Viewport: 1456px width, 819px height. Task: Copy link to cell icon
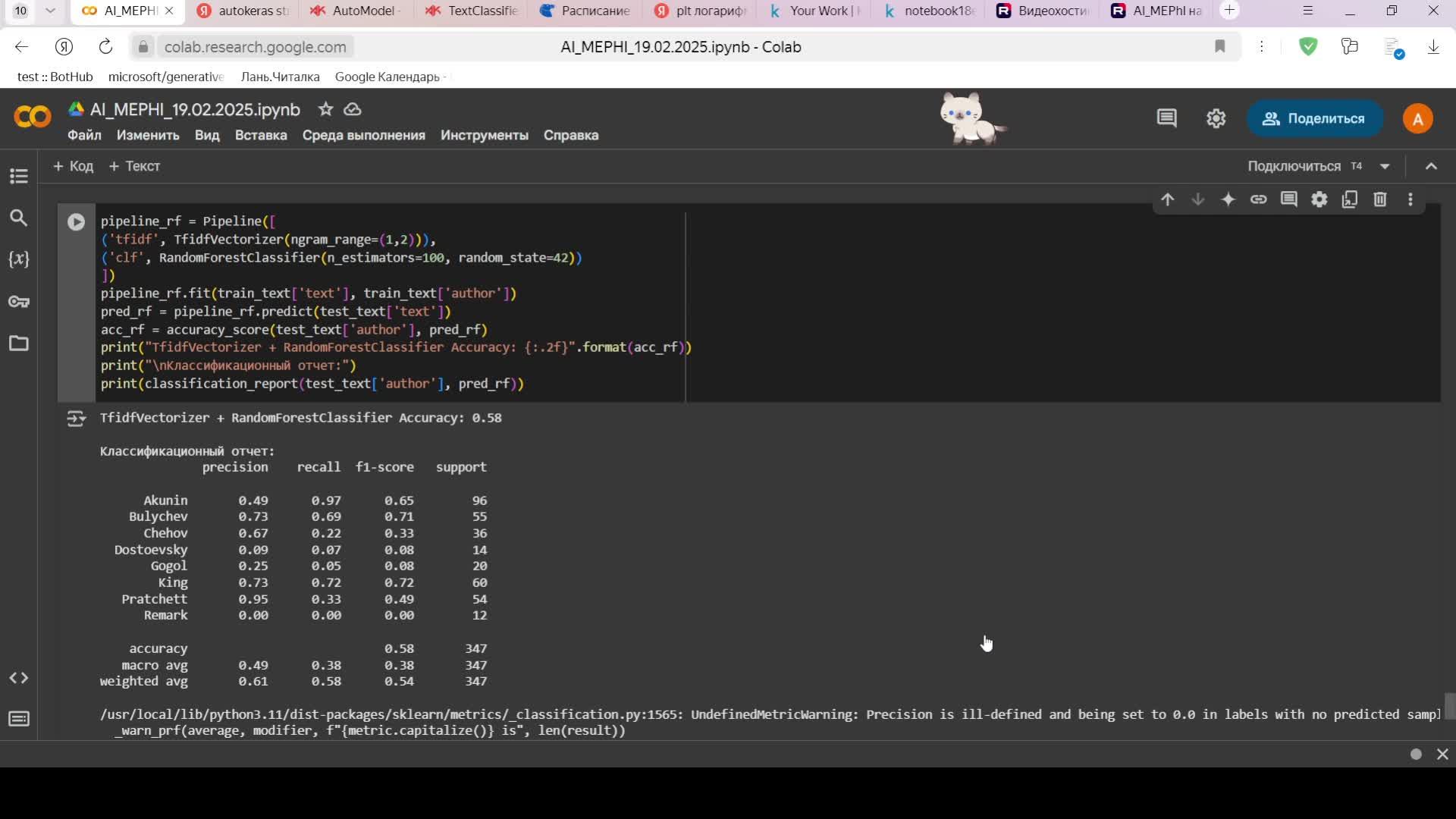[x=1259, y=199]
